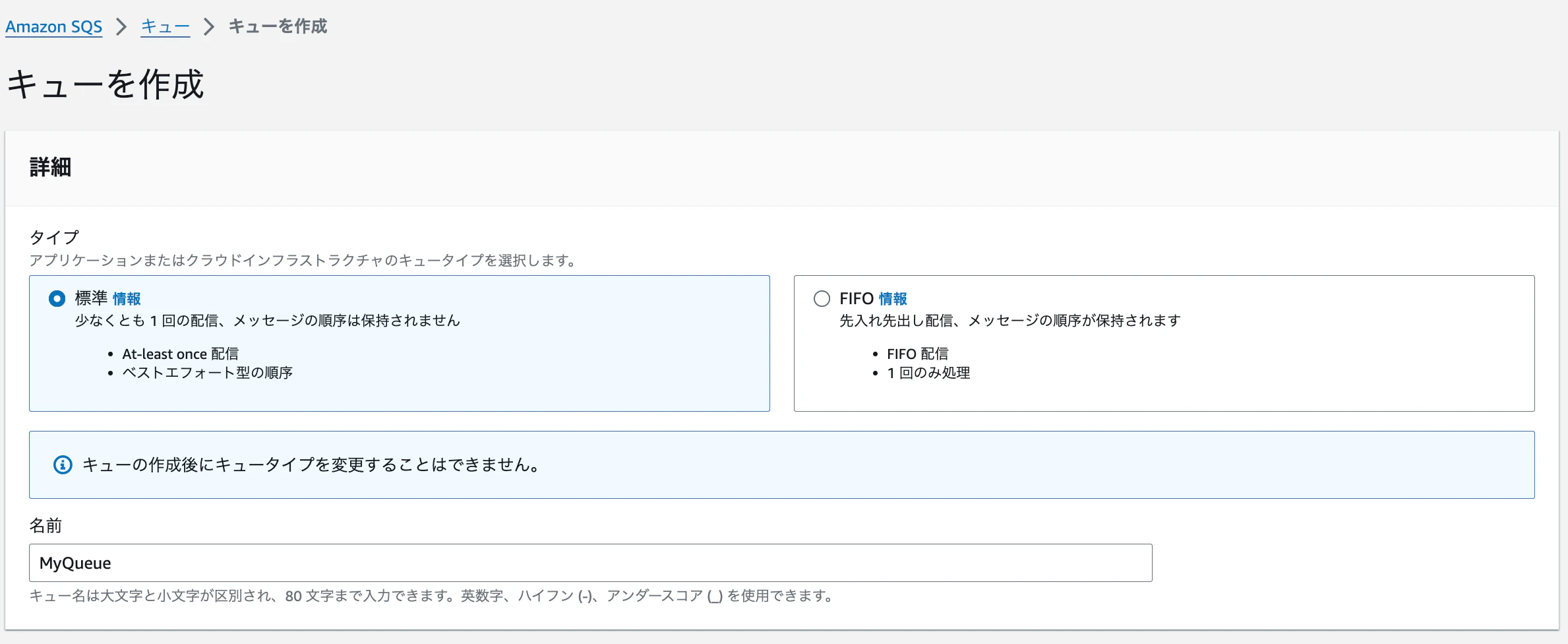Click the 少なくとも 1 回の配信 description text
This screenshot has height=644, width=1568.
(268, 321)
